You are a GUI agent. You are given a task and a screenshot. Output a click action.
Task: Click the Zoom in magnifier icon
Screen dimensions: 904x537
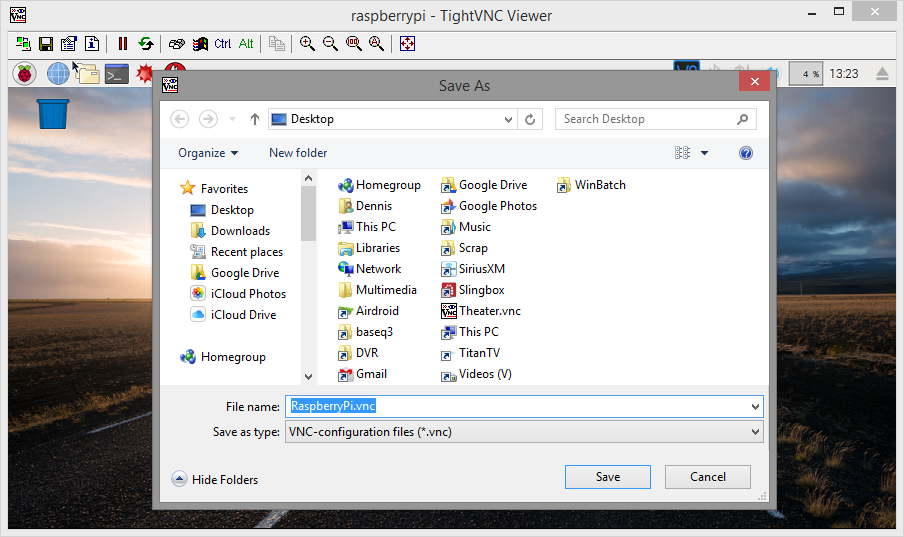click(x=307, y=44)
